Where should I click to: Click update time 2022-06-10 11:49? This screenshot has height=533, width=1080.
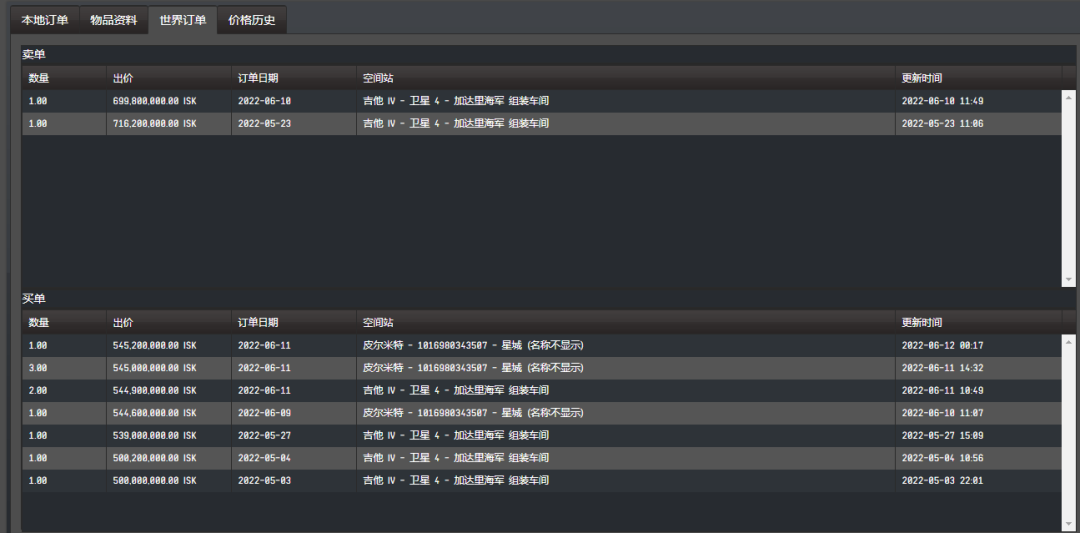[x=942, y=101]
